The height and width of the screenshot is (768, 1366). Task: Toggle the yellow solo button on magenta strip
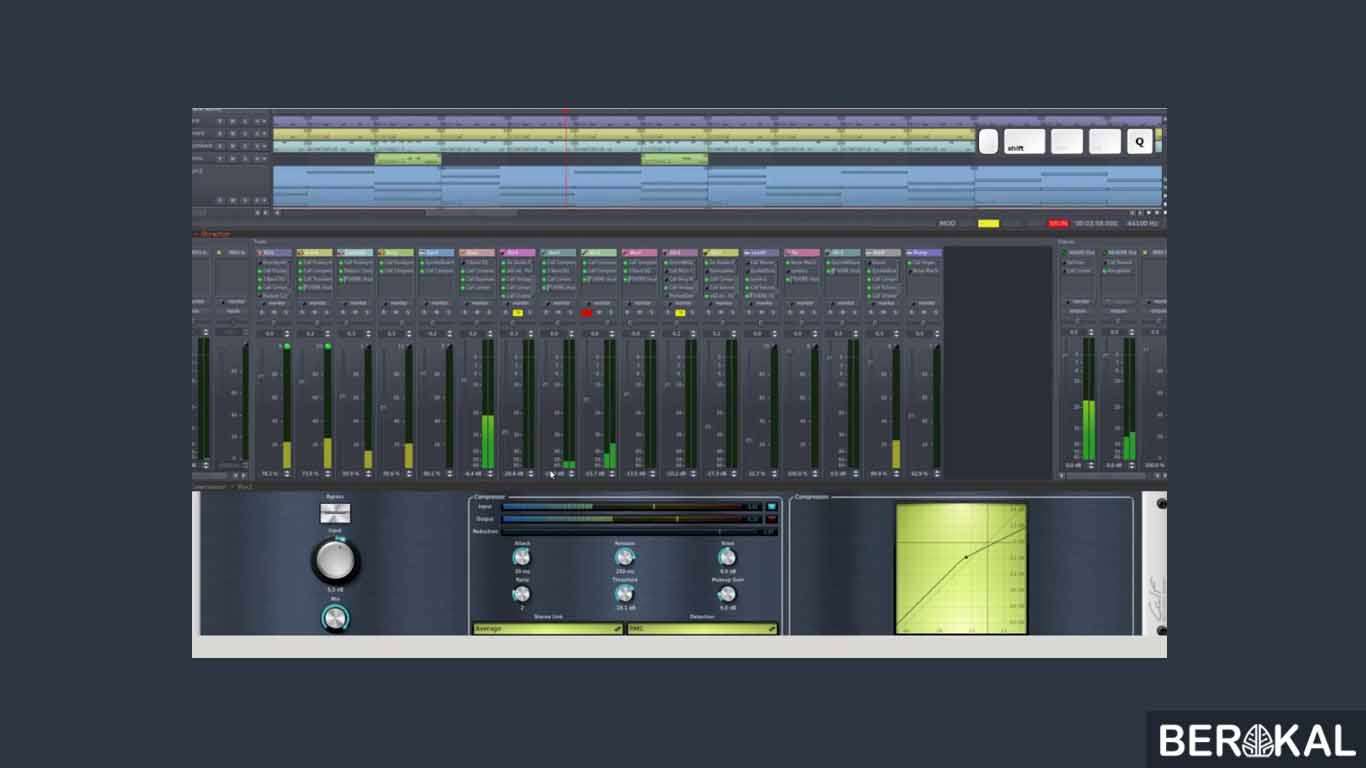point(518,313)
